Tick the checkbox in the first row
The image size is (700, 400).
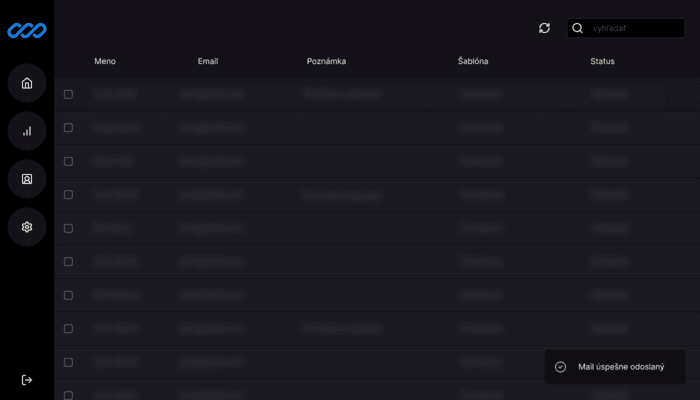click(x=69, y=94)
